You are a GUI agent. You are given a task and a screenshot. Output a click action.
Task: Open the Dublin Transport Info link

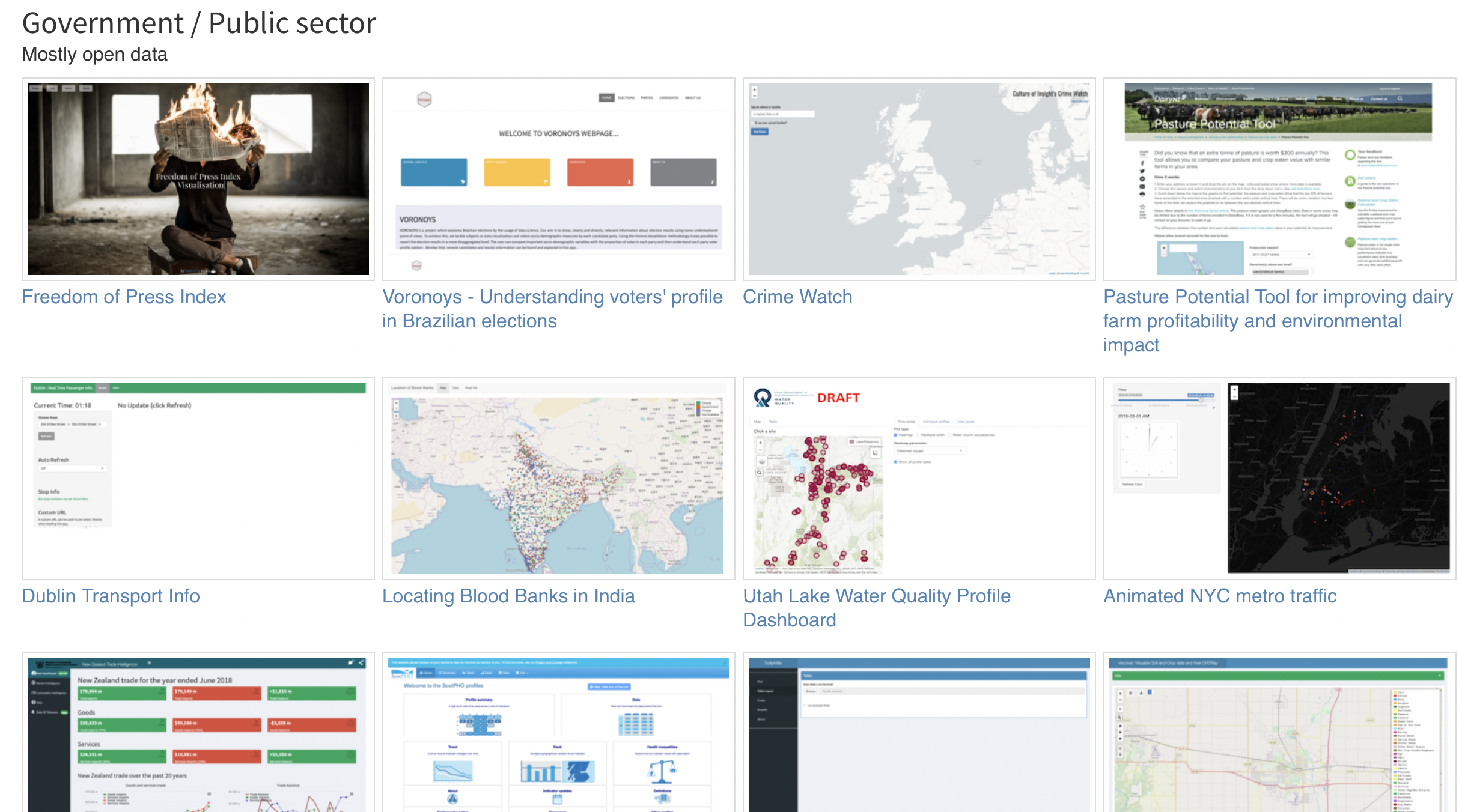pyautogui.click(x=111, y=596)
